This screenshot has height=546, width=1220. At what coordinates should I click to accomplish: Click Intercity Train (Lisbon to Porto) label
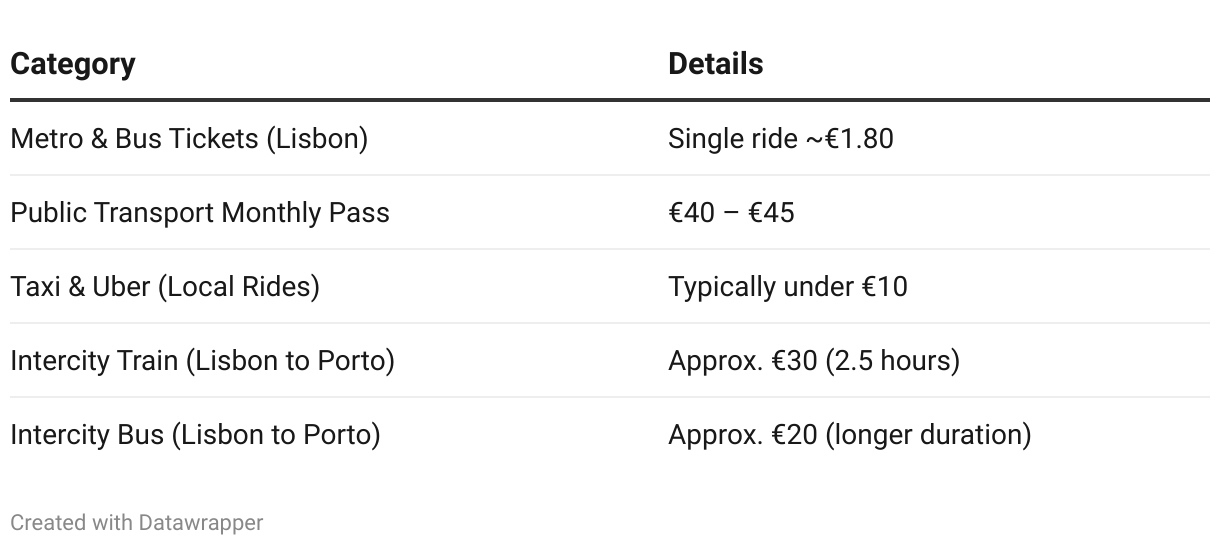pyautogui.click(x=202, y=360)
